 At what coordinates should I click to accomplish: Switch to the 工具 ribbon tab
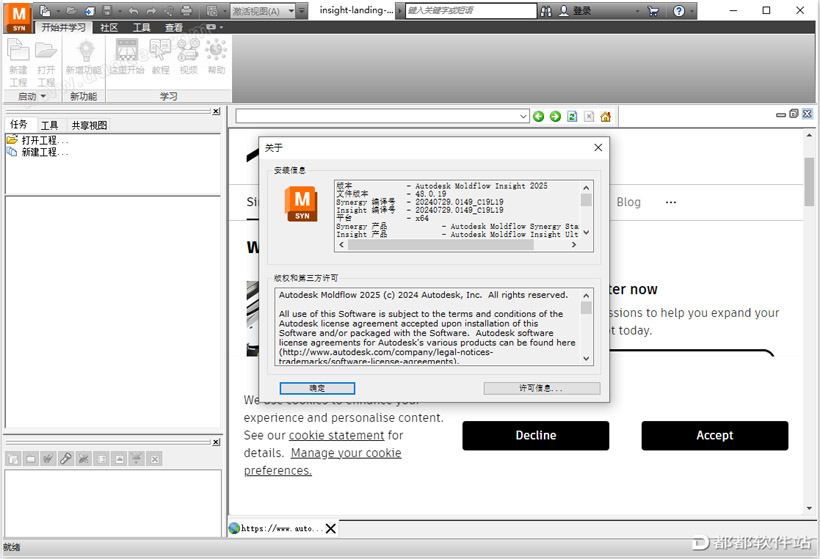point(141,28)
